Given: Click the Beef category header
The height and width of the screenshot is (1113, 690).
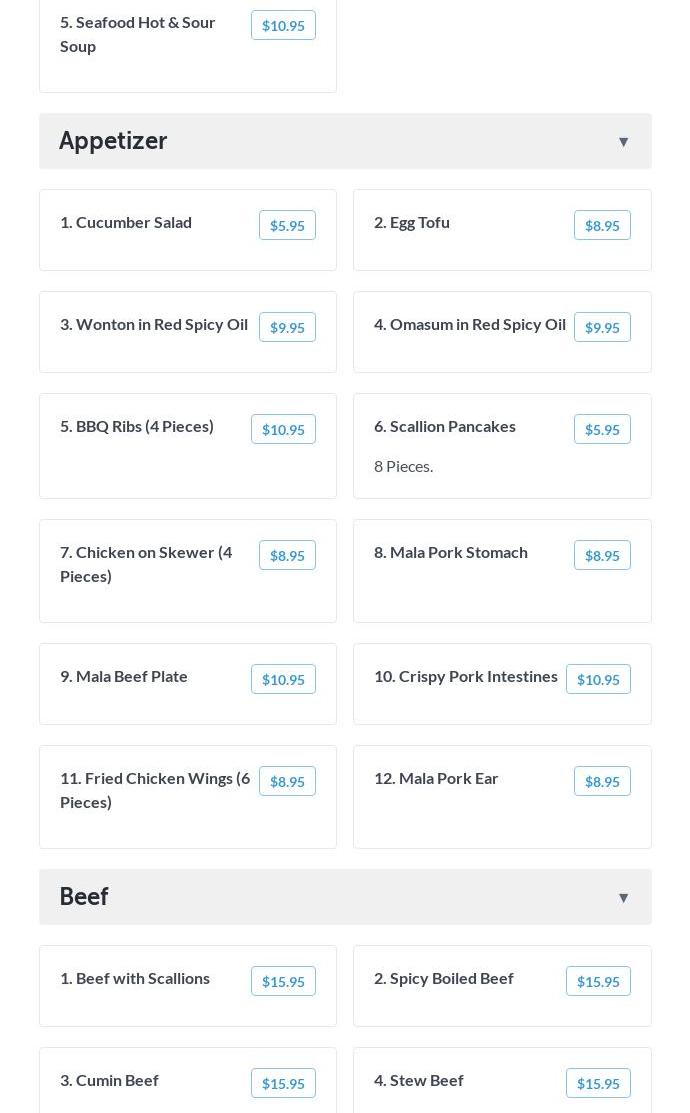Looking at the screenshot, I should pos(85,897).
